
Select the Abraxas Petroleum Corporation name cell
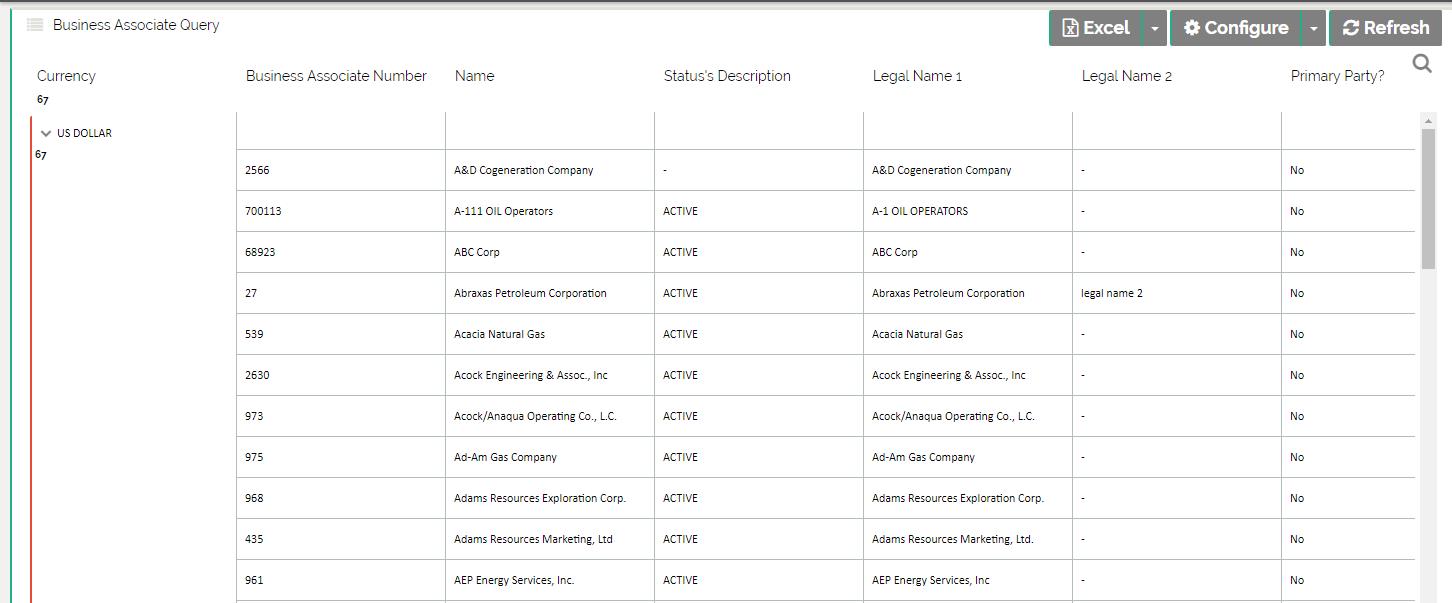(x=530, y=293)
